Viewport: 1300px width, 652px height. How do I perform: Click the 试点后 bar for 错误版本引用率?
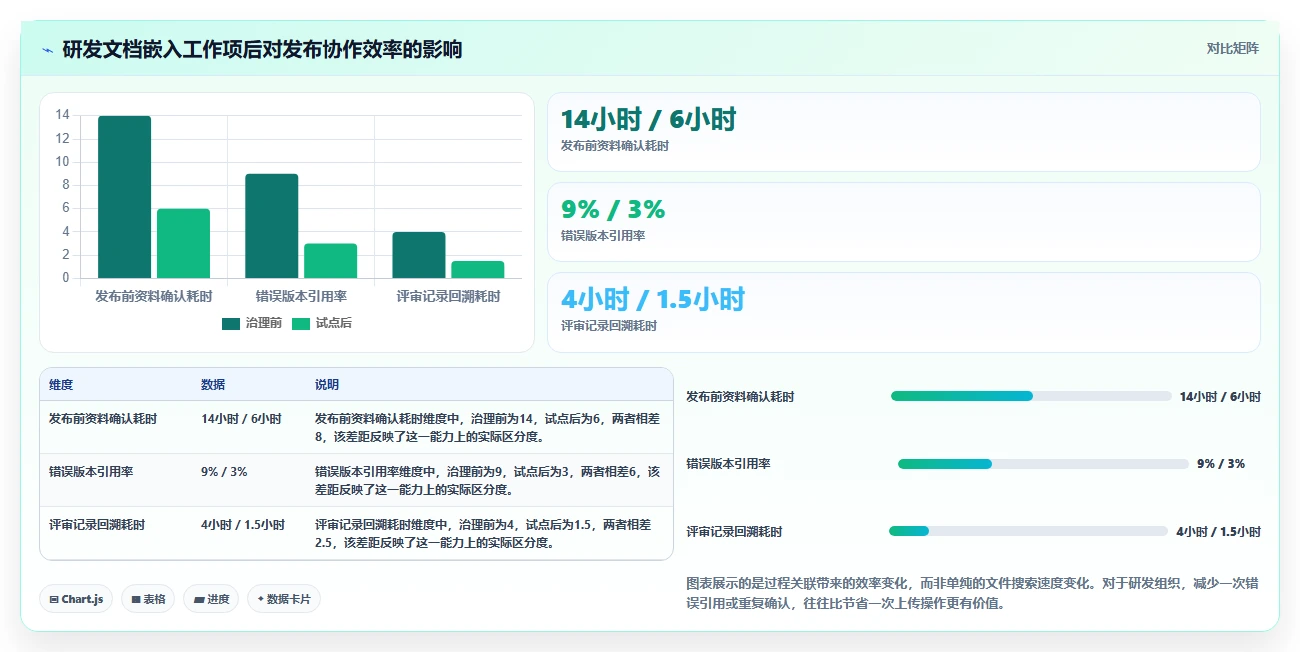tap(331, 261)
